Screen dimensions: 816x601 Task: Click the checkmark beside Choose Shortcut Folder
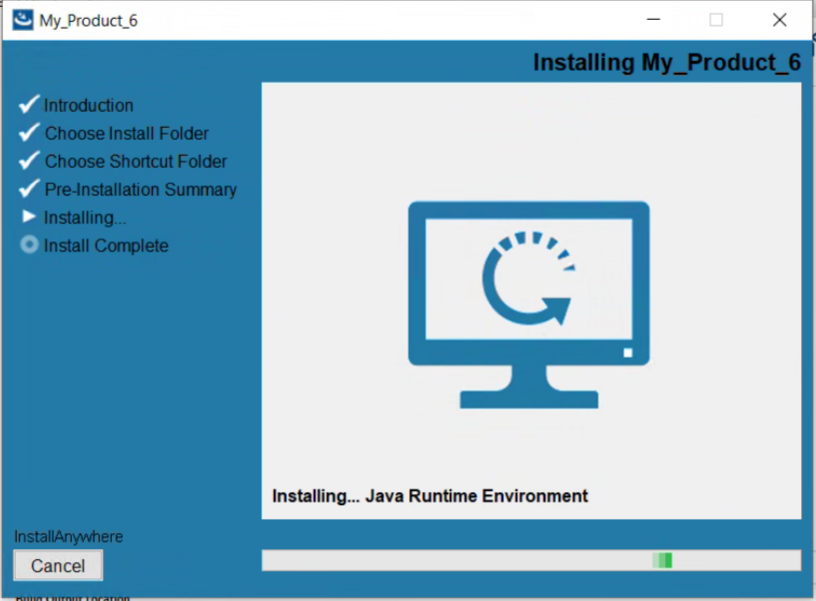point(29,161)
